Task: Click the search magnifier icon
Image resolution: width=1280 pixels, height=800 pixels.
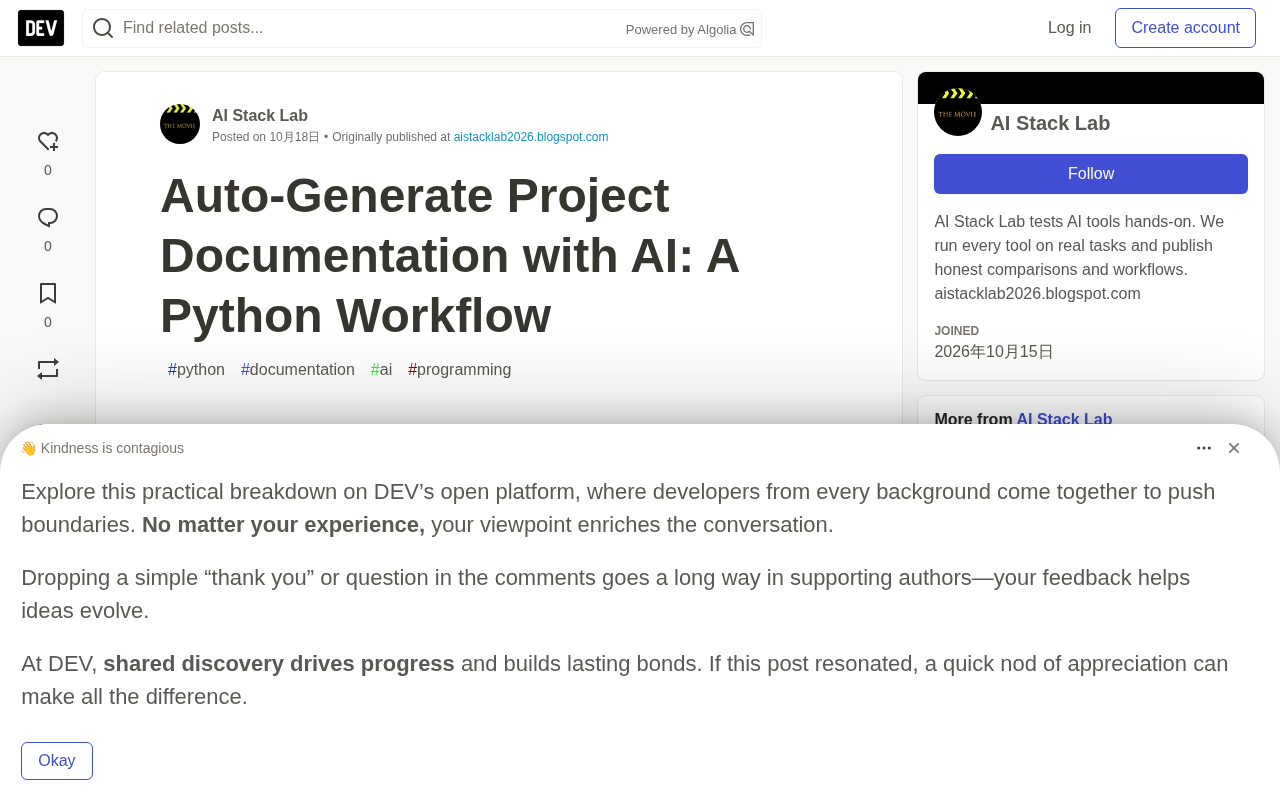Action: pos(103,28)
